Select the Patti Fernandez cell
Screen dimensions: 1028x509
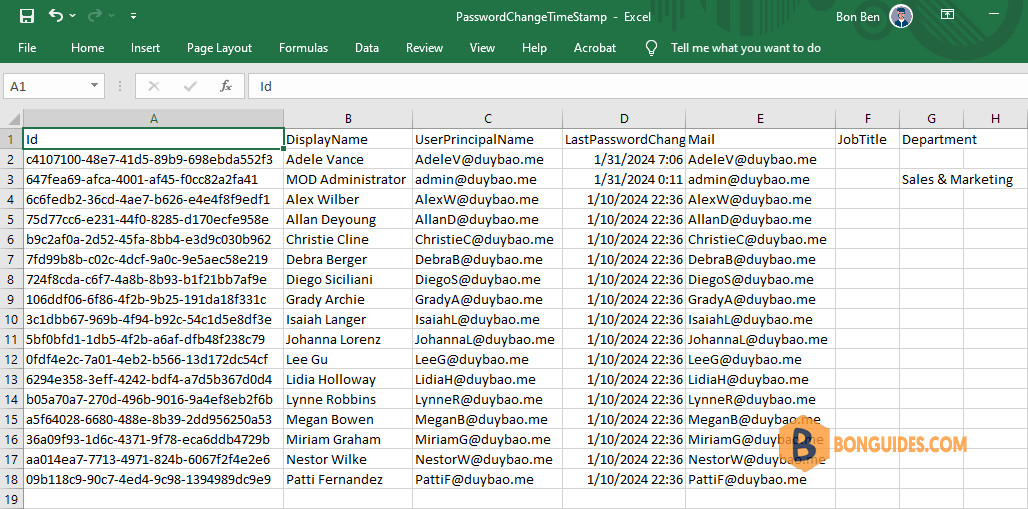348,479
